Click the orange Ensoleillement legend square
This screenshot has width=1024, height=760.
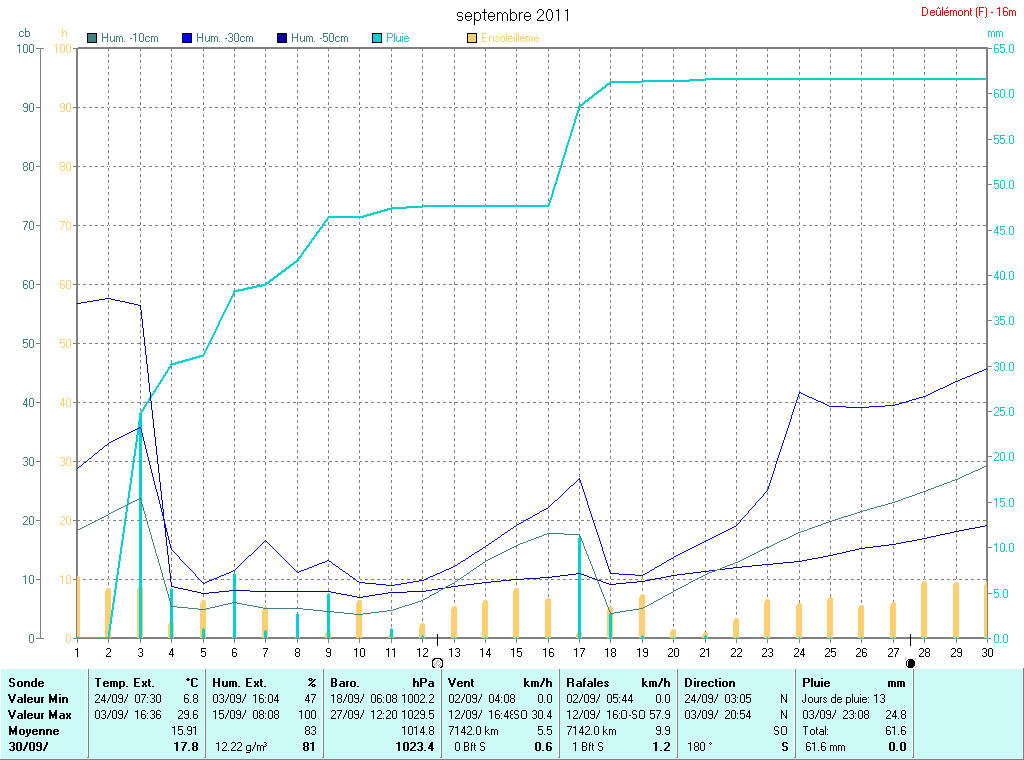pos(472,38)
